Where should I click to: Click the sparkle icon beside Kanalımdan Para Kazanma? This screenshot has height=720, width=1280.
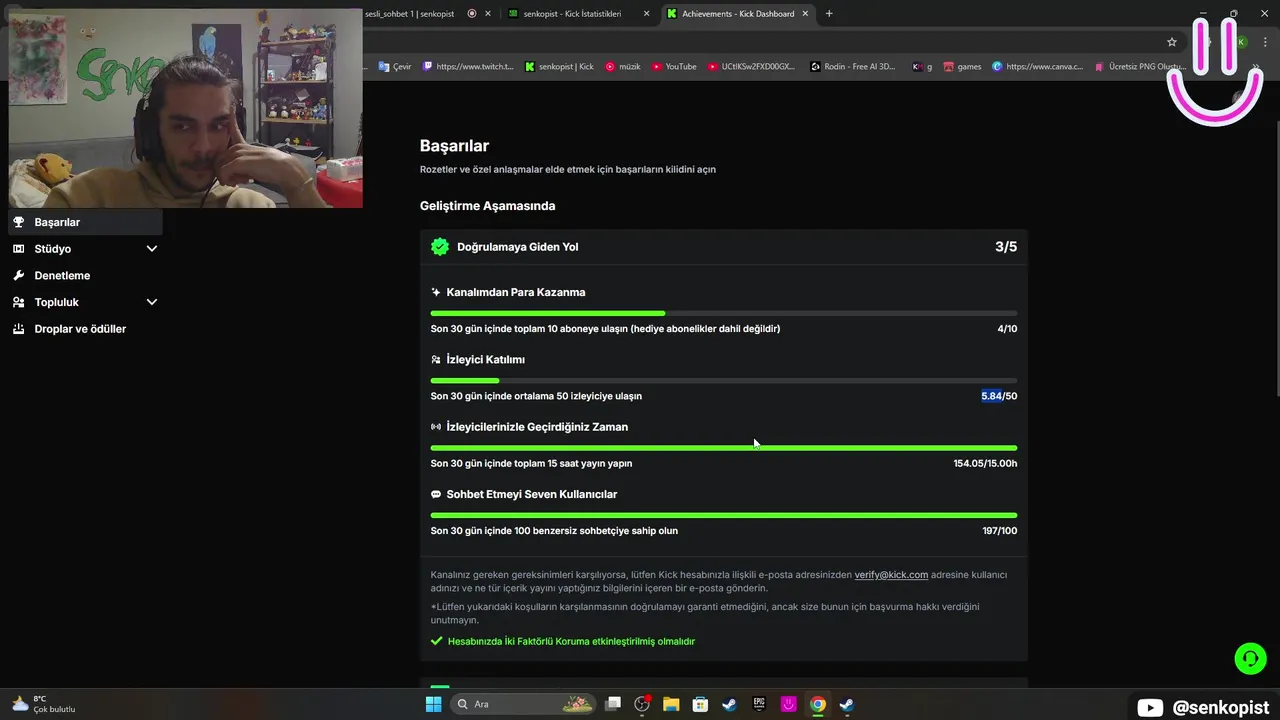[436, 292]
